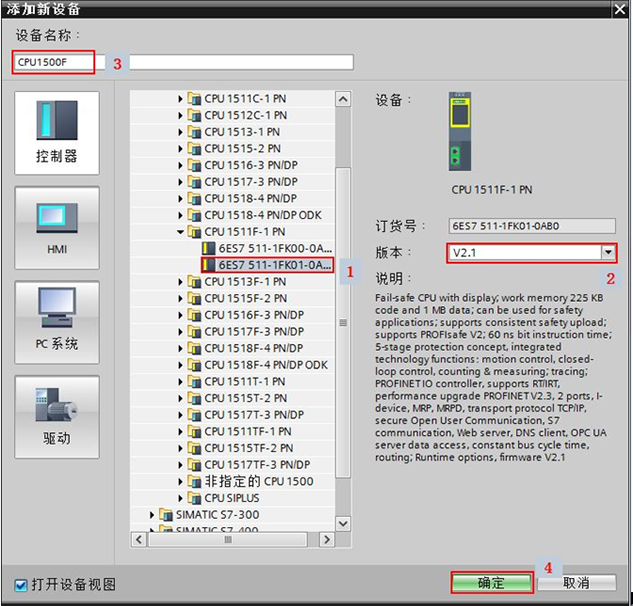The image size is (633, 606).
Task: Click the CPU SIPLUS folder icon
Action: tap(194, 498)
